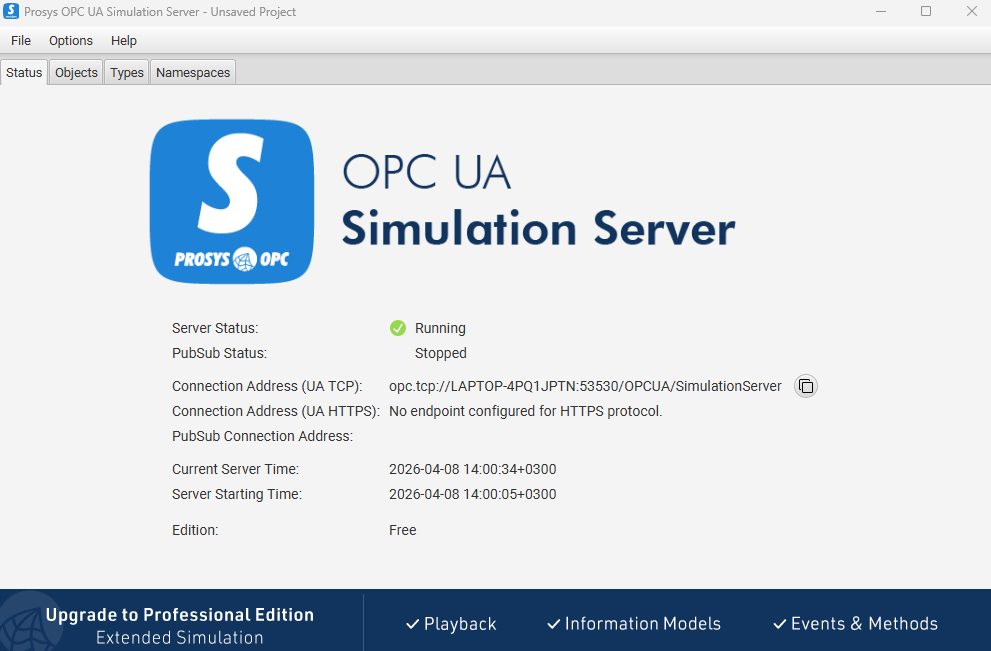The image size is (991, 651).
Task: Close the Simulation Server window
Action: (971, 11)
